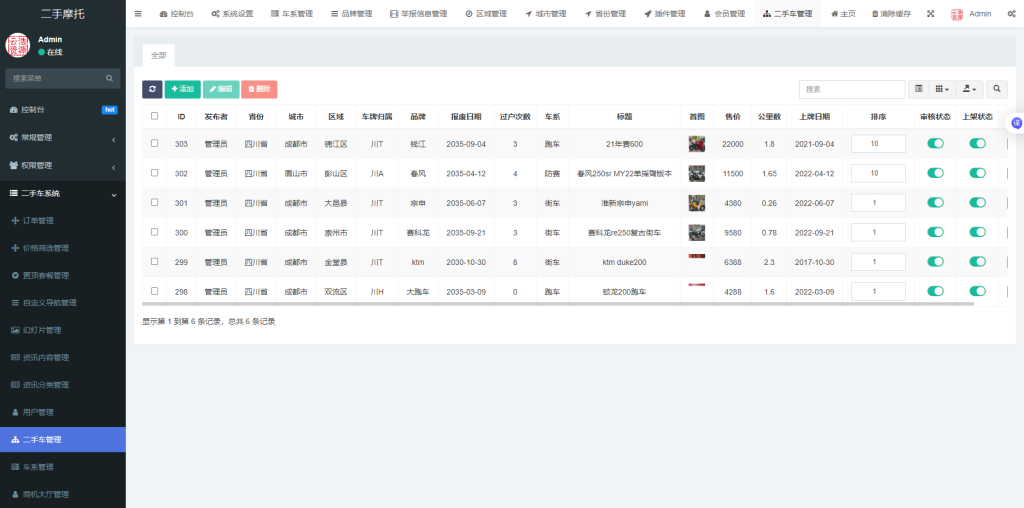Click the refresh table button
Screen dimensions: 1024x508
[152, 89]
